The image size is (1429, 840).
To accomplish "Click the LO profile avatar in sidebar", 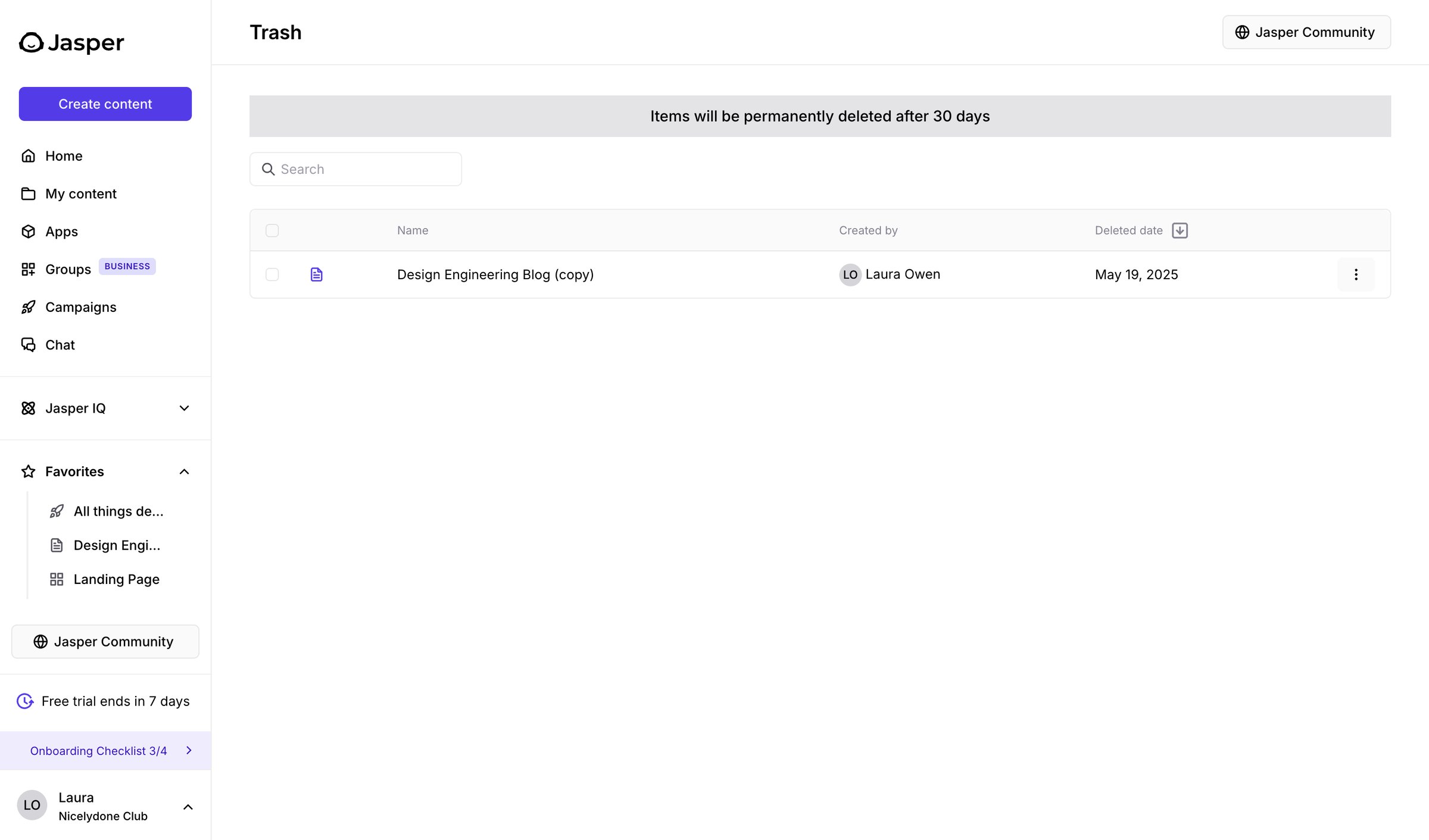I will click(x=32, y=805).
